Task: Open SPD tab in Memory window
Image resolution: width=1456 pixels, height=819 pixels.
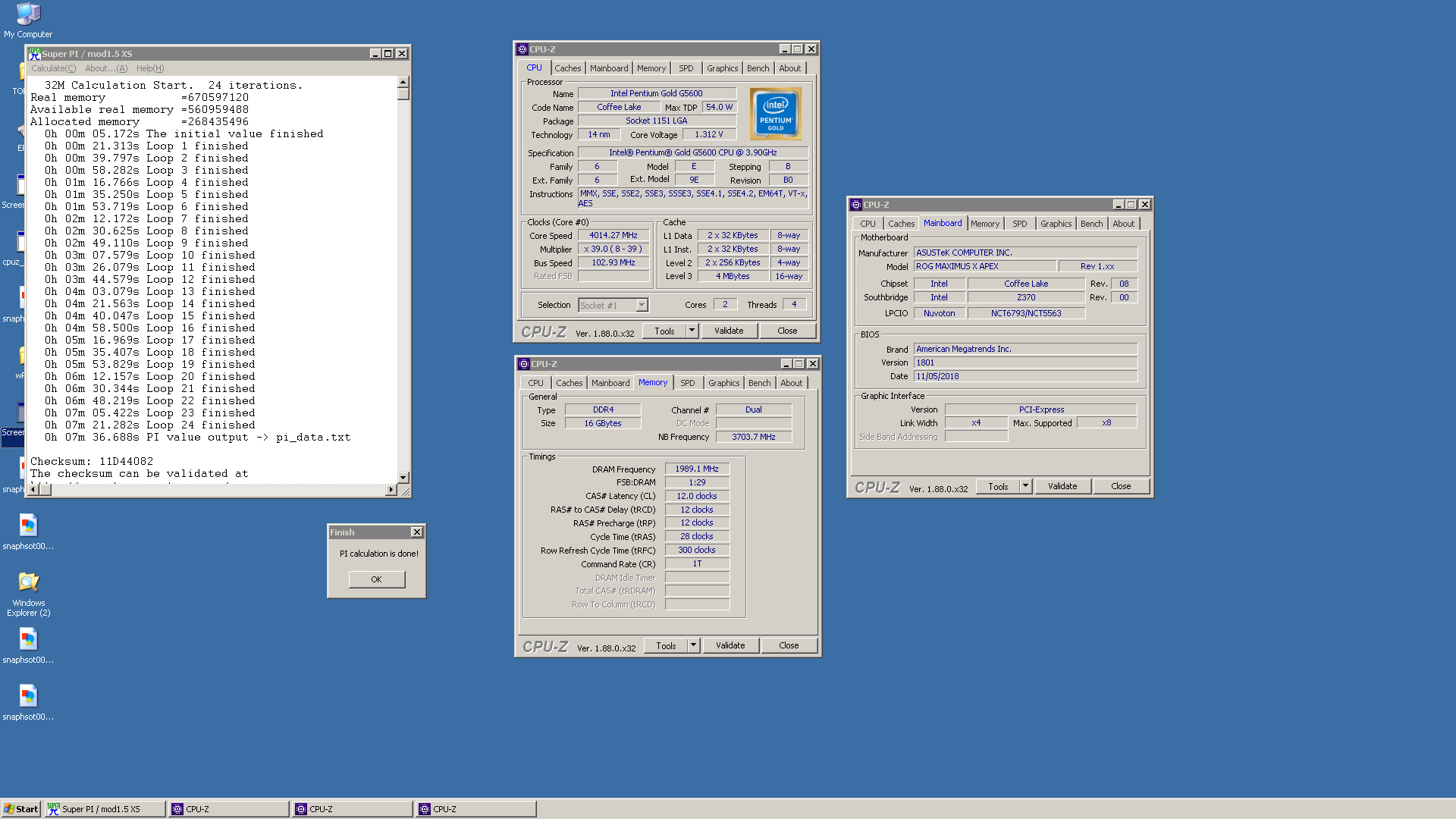Action: pyautogui.click(x=688, y=383)
